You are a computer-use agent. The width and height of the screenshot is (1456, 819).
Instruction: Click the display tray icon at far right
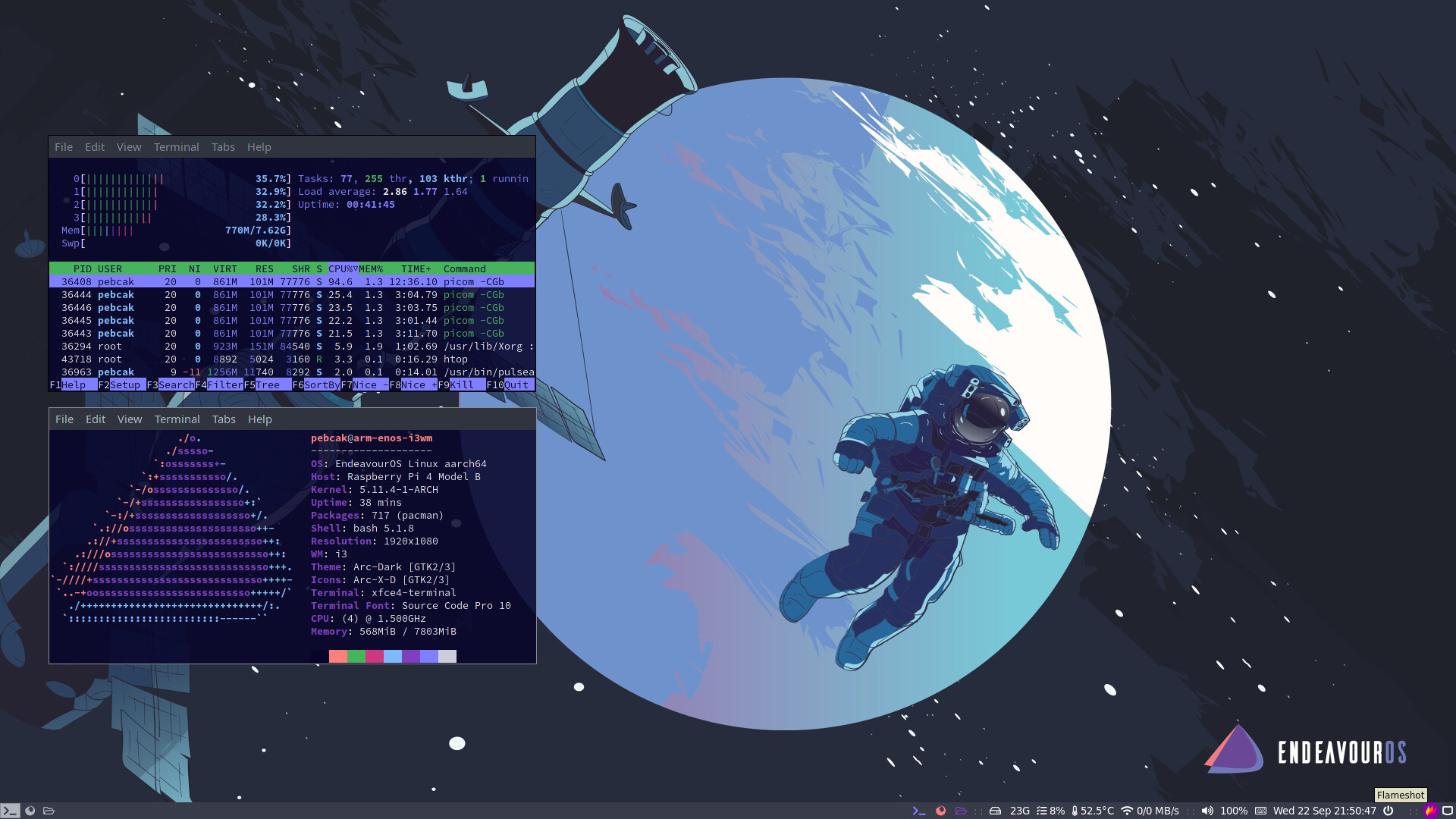(x=1447, y=811)
